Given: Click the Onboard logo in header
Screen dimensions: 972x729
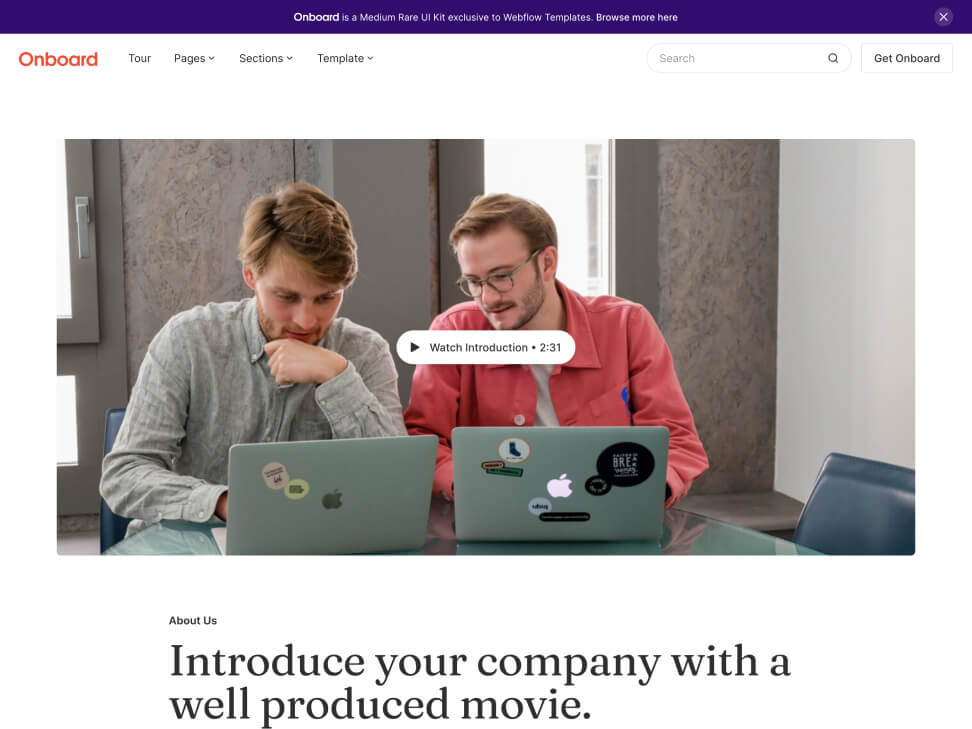Looking at the screenshot, I should click(x=58, y=59).
